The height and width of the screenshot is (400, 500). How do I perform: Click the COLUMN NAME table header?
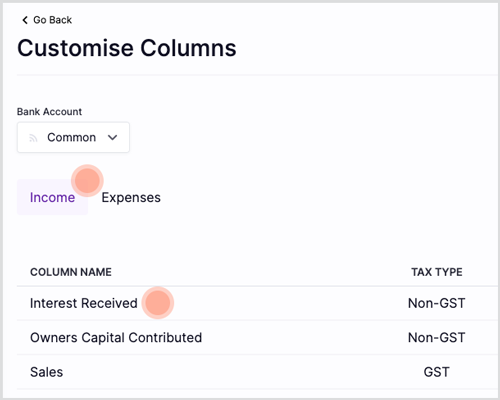tap(71, 272)
